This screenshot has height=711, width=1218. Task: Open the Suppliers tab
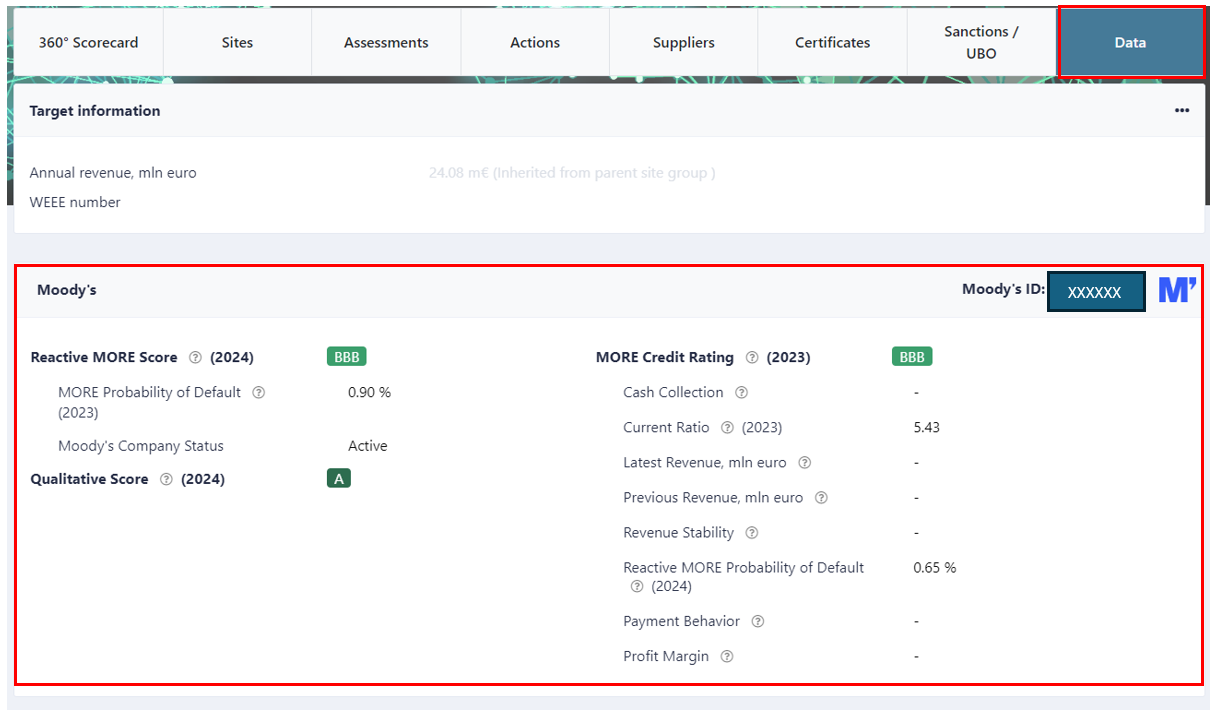click(684, 42)
